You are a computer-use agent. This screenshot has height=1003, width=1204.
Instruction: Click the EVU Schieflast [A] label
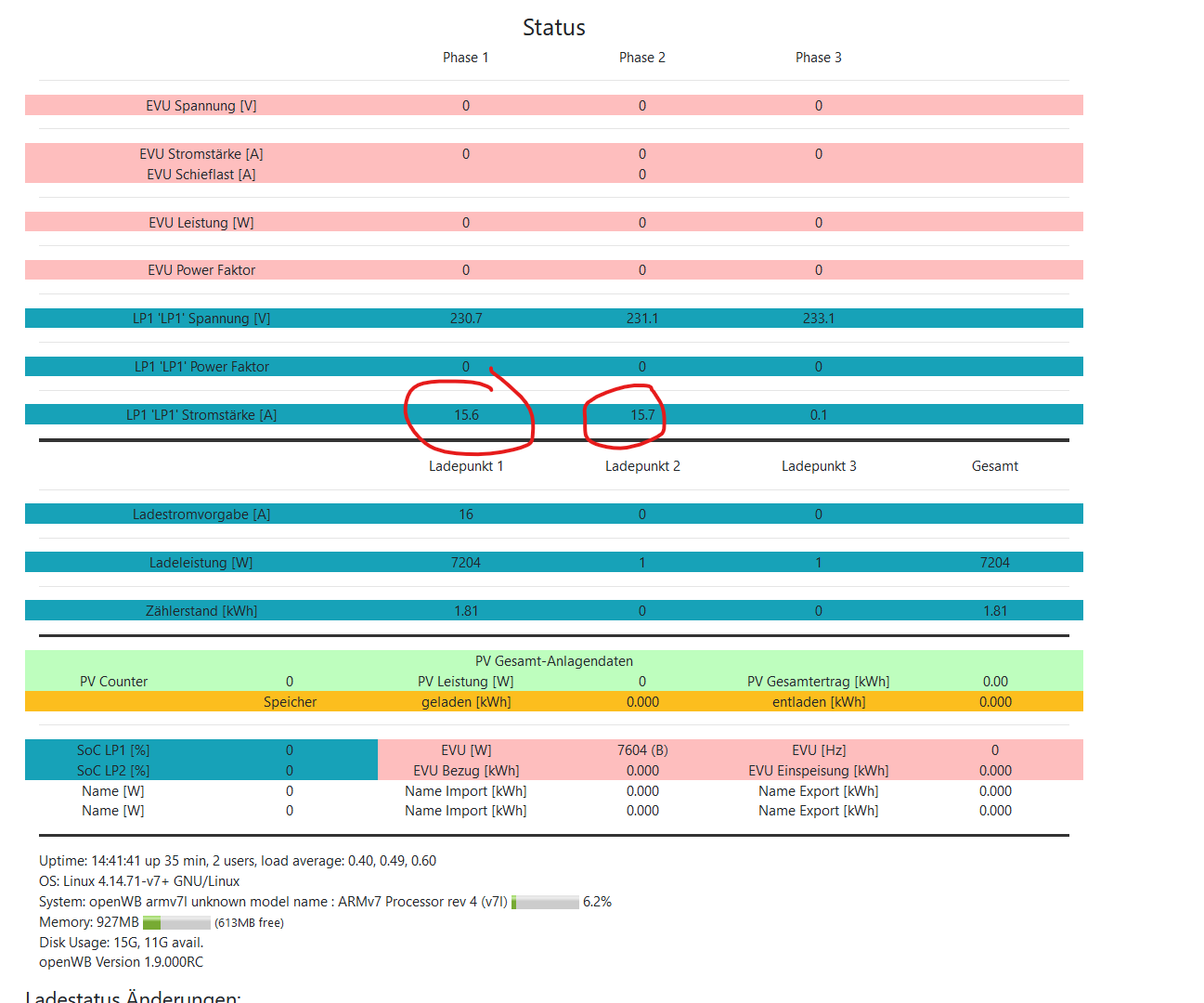pyautogui.click(x=201, y=175)
